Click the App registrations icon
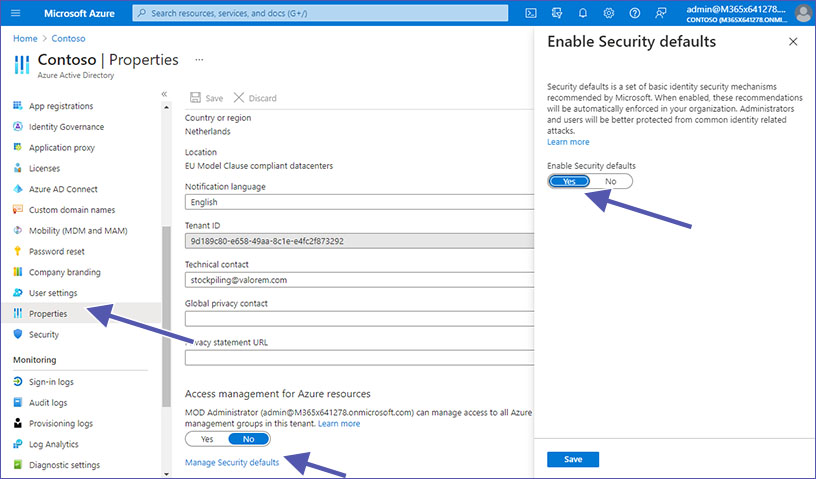The image size is (816, 479). pos(18,106)
